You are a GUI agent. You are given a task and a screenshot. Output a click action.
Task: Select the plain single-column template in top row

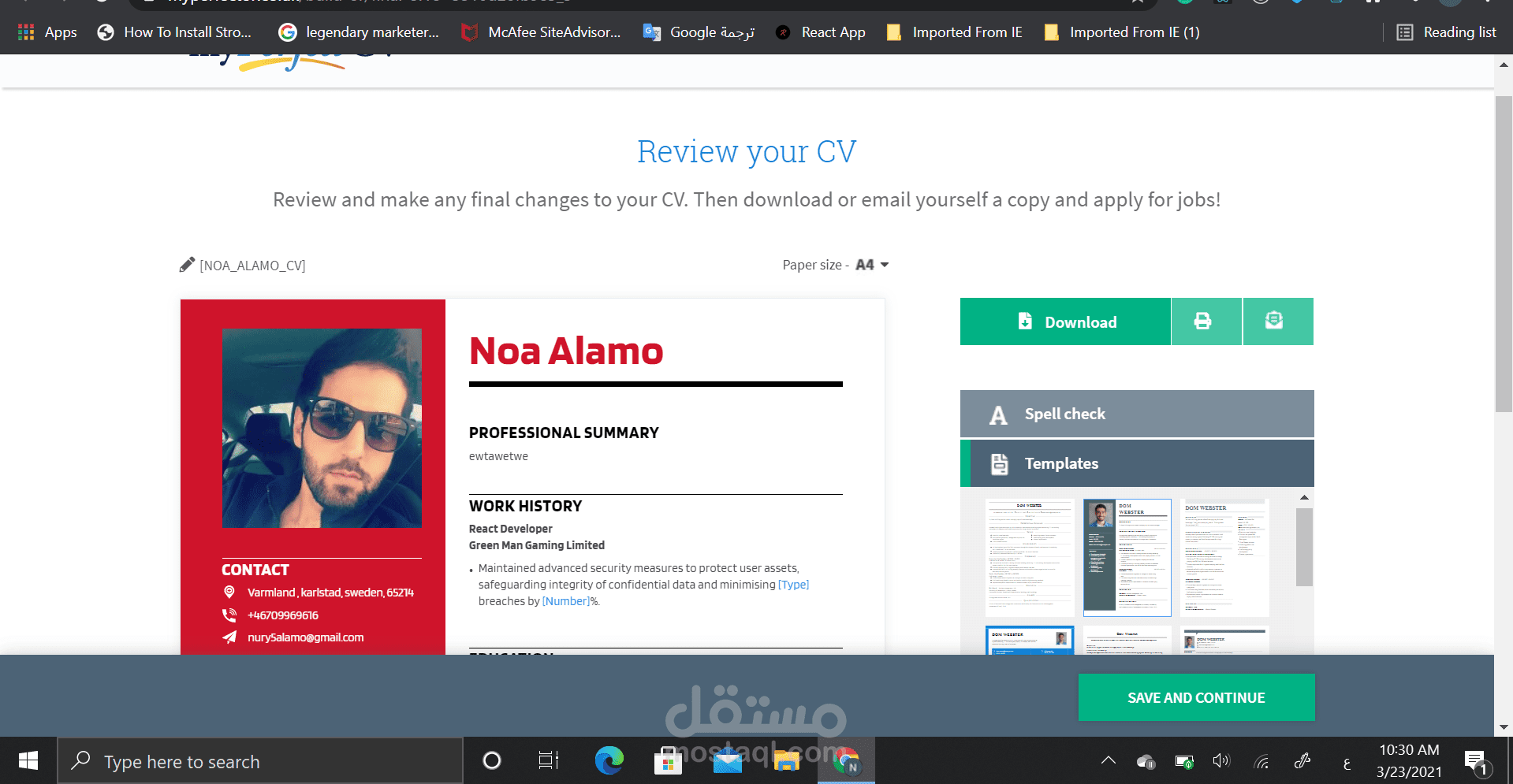point(1030,557)
